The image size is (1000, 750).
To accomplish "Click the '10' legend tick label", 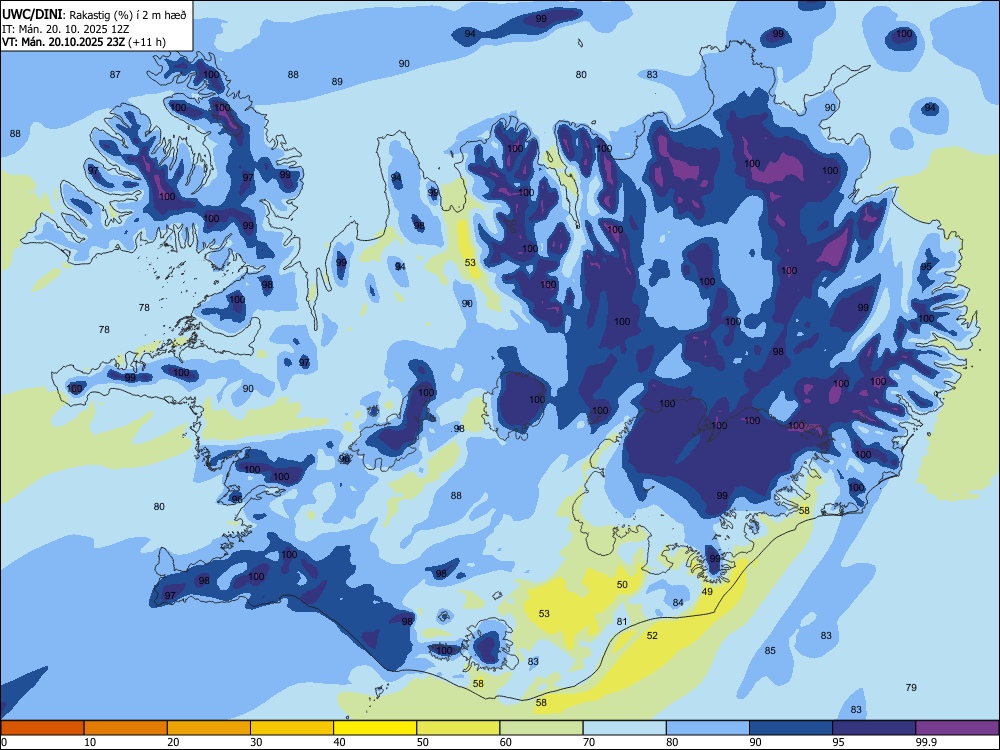I will pos(90,742).
